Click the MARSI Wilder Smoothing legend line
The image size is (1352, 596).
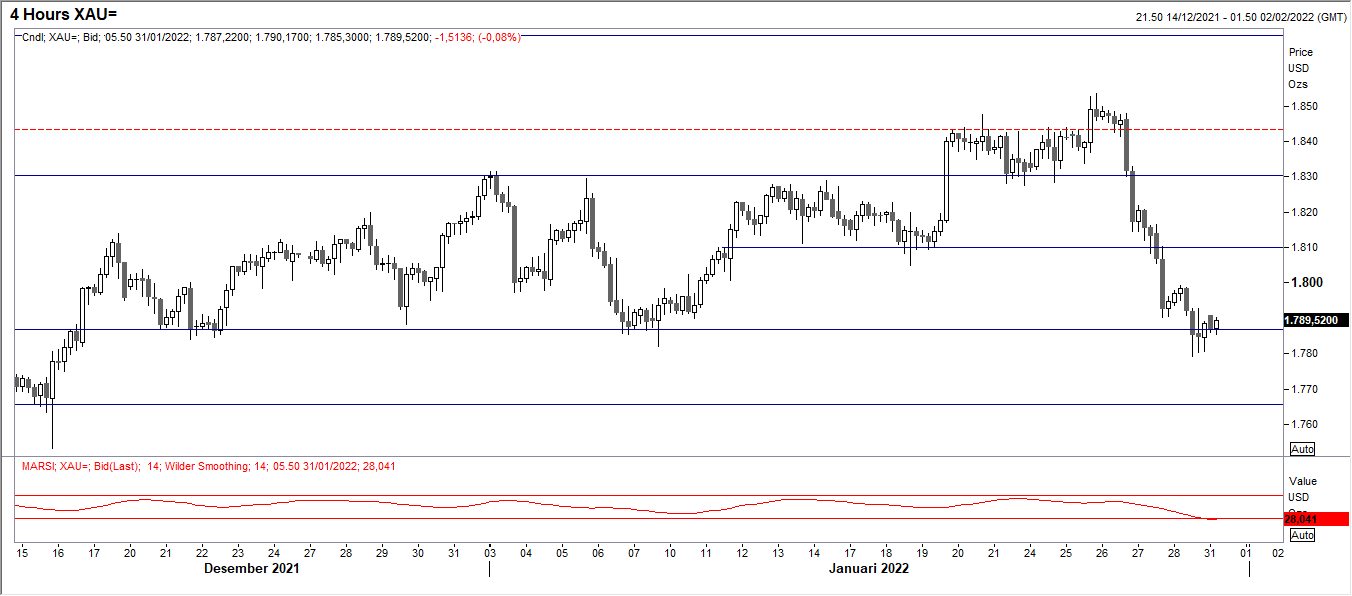coord(209,466)
